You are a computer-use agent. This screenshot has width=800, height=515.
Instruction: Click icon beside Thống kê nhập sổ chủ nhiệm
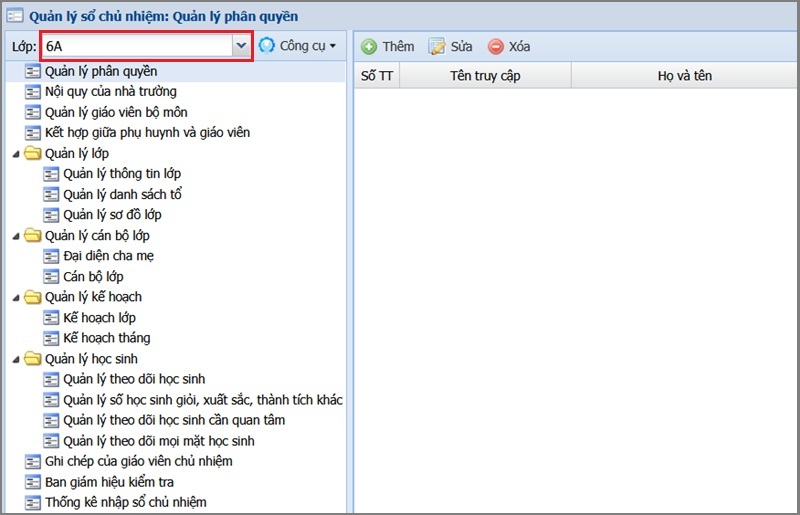click(32, 502)
